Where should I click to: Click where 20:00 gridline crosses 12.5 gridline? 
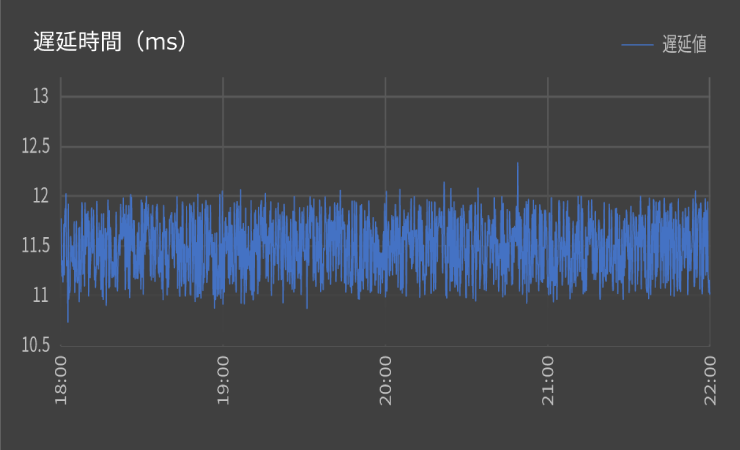coord(385,147)
